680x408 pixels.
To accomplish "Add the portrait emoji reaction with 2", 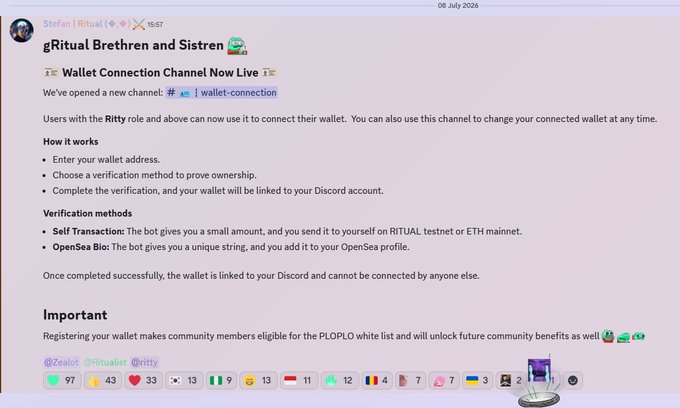I will click(510, 380).
